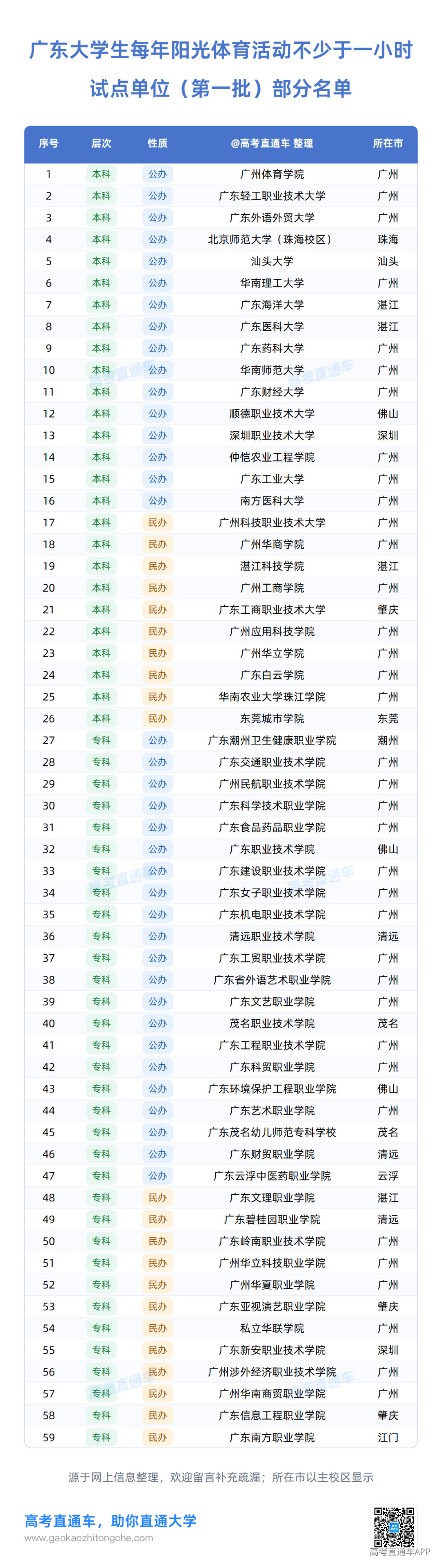This screenshot has height=1568, width=442.
Task: Click 广东云浮中医药职业学院
Action: [272, 1176]
